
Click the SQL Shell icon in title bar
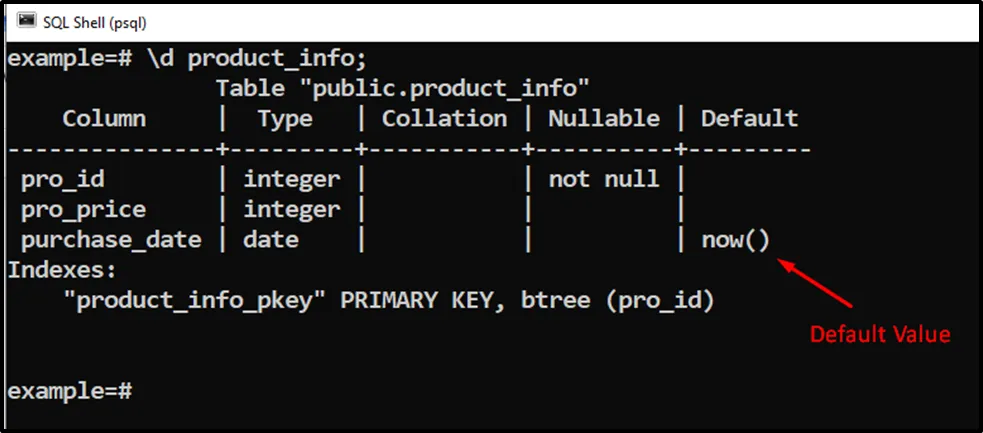tap(25, 20)
